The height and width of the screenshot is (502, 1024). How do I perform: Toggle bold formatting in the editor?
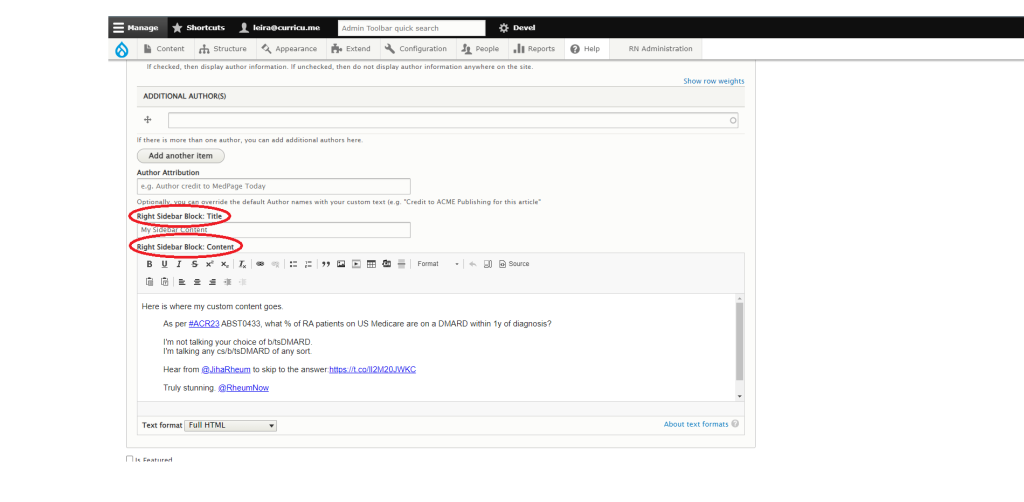pyautogui.click(x=149, y=264)
